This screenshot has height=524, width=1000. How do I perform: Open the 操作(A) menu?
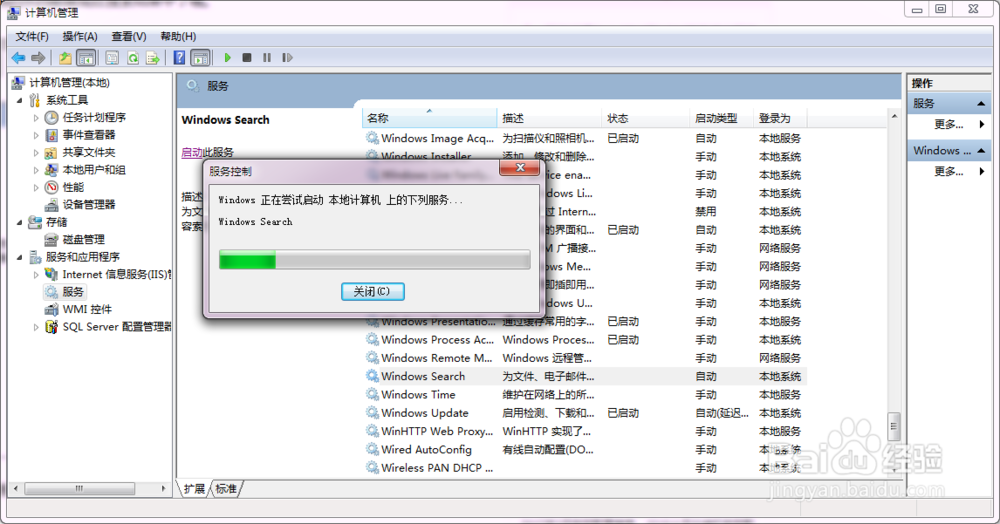[x=80, y=36]
